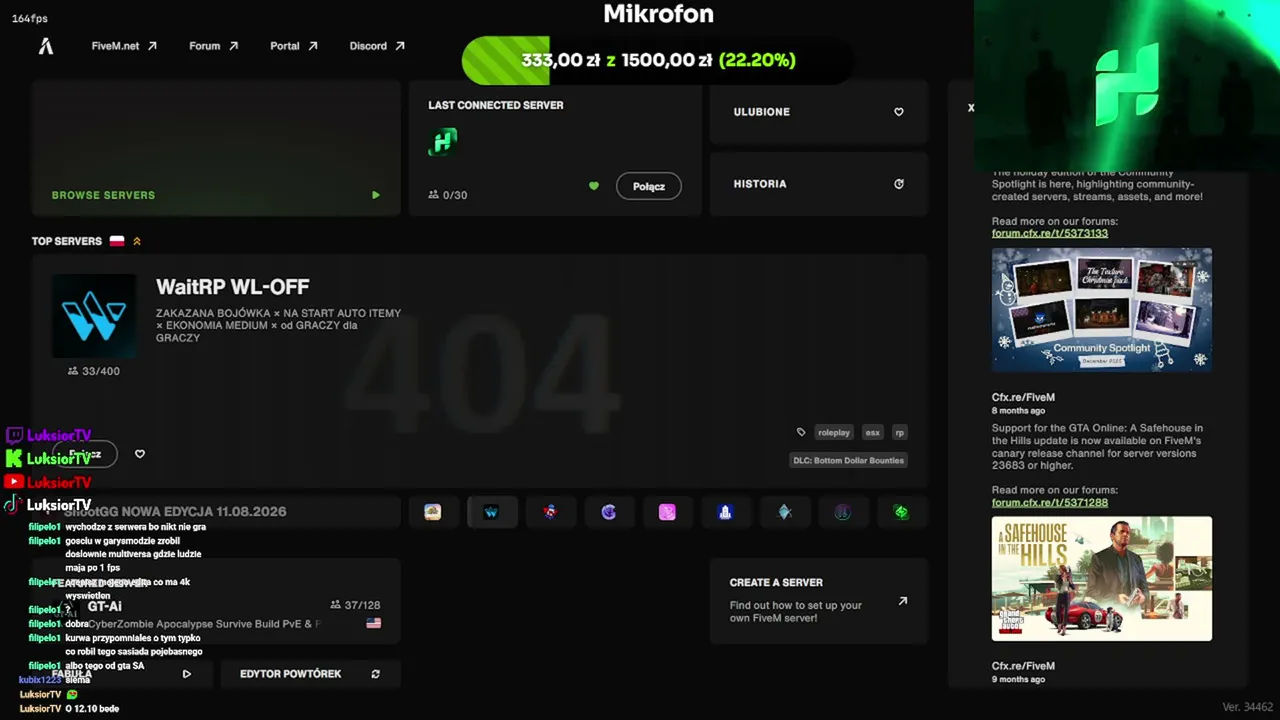Select the WaitRP blue W server icon
Screen dimensions: 1280x720
(491, 512)
